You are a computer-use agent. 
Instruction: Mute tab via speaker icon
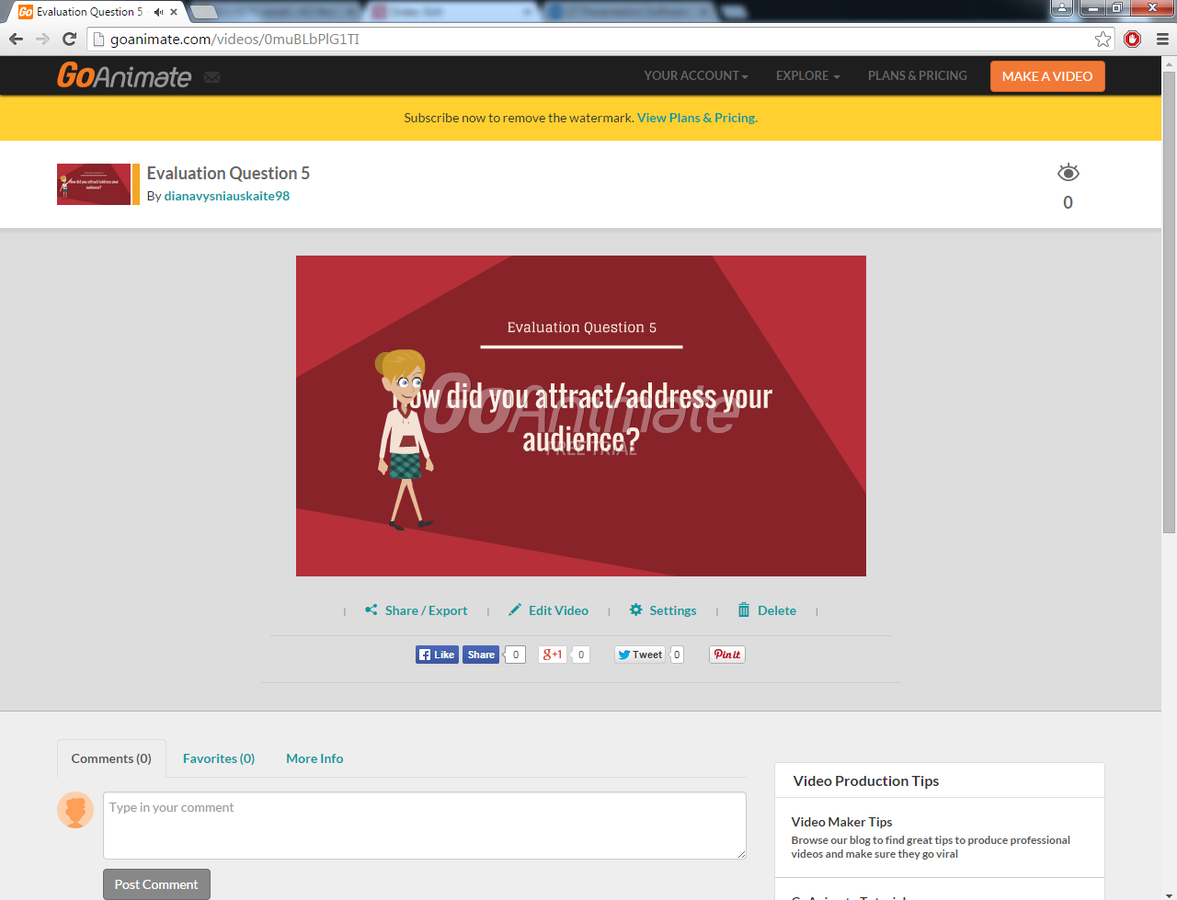pos(158,12)
